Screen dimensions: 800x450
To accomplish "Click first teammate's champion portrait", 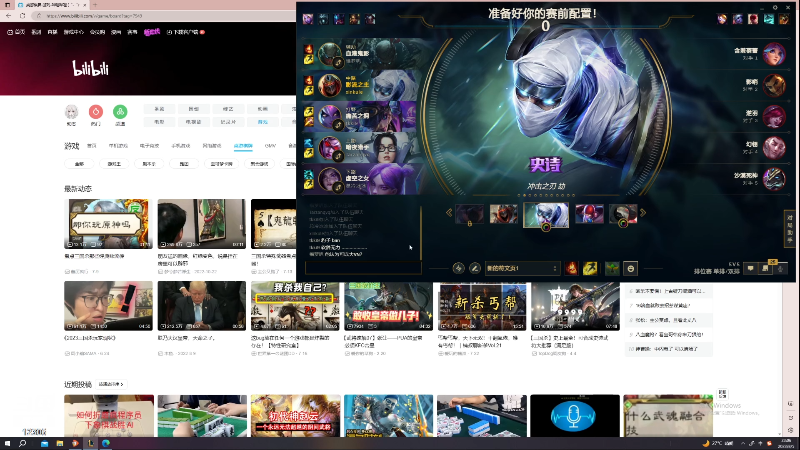I will [x=329, y=54].
